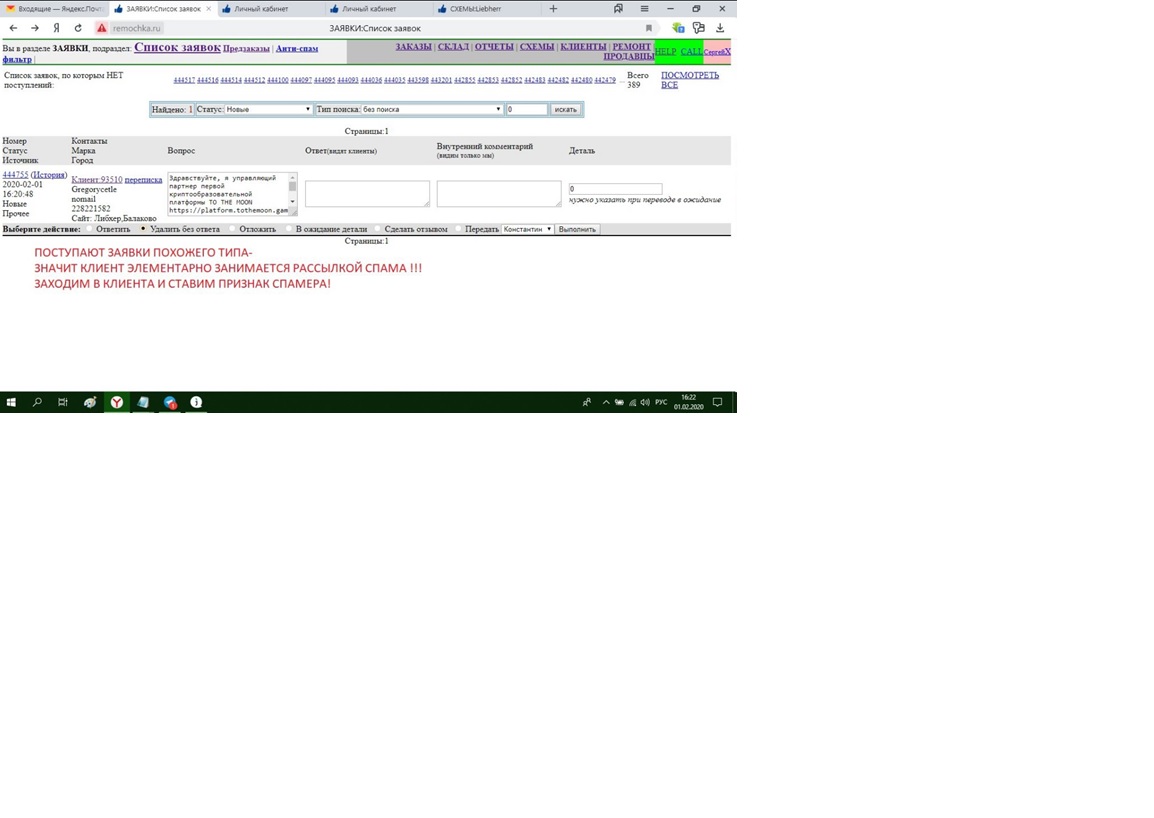1154x818 pixels.
Task: Open the notification center icon in the taskbar
Action: pyautogui.click(x=717, y=402)
